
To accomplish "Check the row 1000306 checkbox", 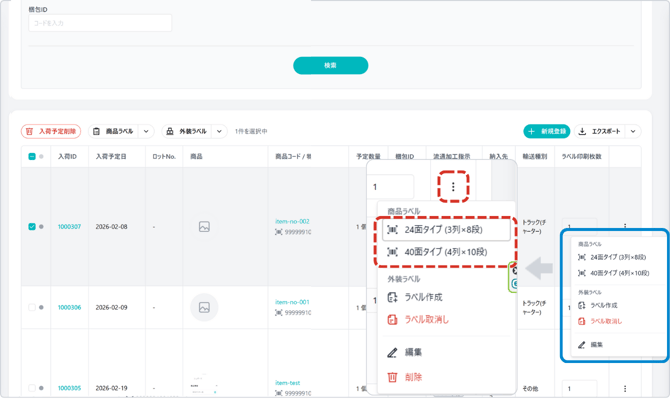I will tap(32, 307).
